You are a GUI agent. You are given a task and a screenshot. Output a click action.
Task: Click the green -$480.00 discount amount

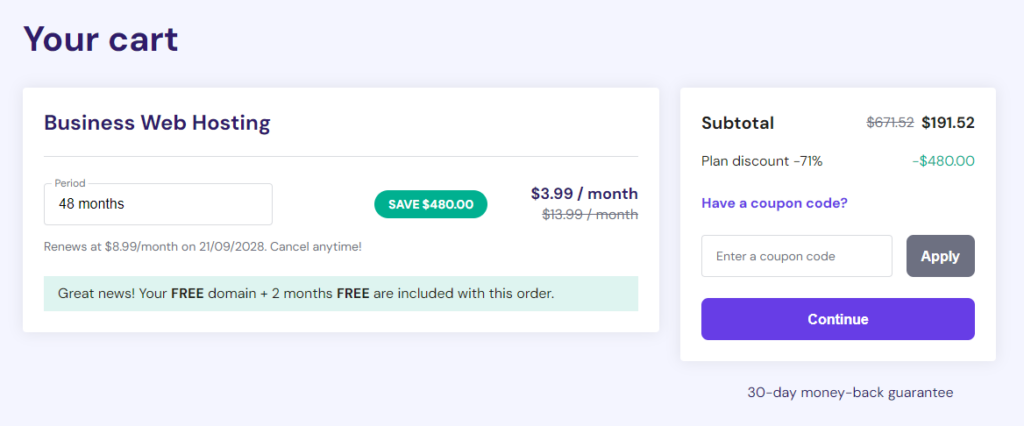[943, 160]
